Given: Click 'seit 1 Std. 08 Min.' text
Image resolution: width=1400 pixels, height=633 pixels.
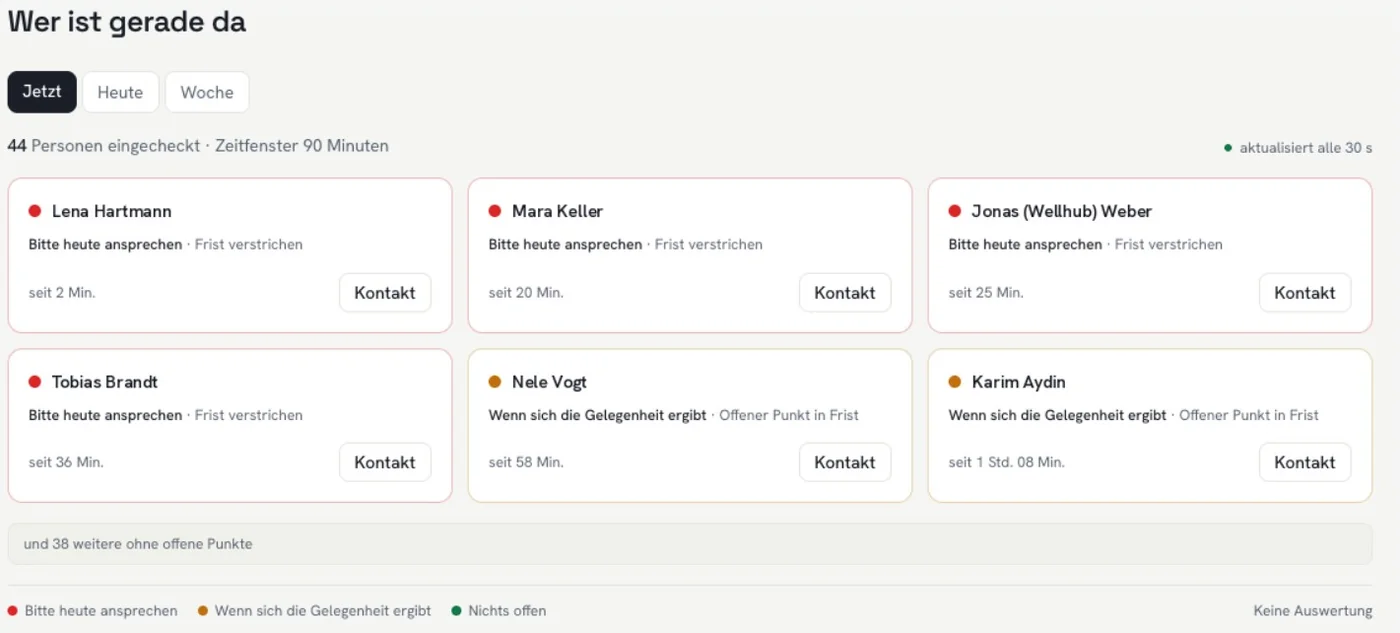Looking at the screenshot, I should pyautogui.click(x=1007, y=463).
